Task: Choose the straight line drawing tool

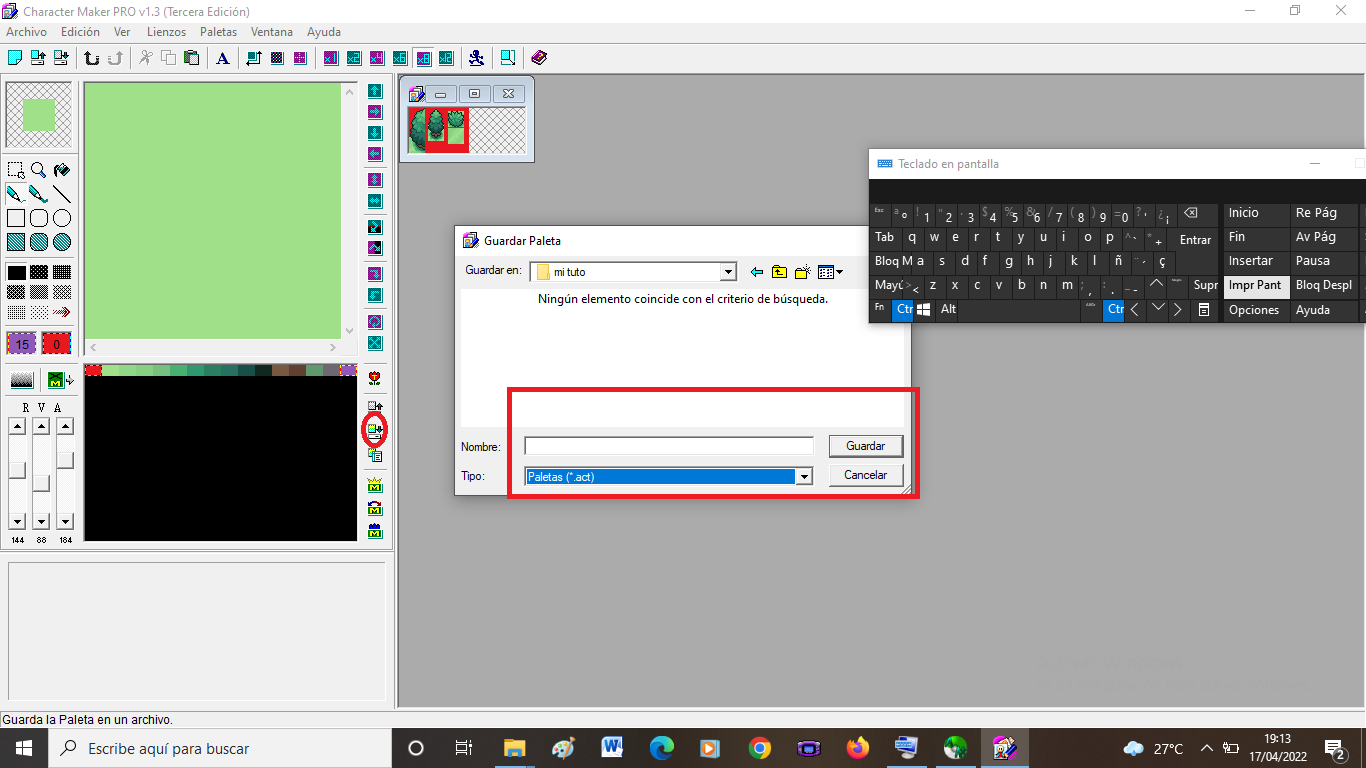Action: click(x=62, y=194)
